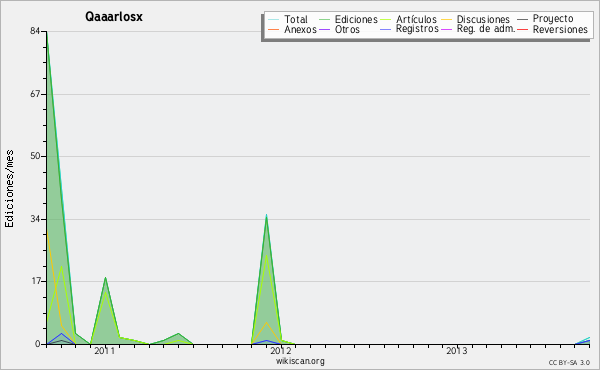Click the Registros legend entry
Image resolution: width=600 pixels, height=370 pixels.
click(417, 29)
